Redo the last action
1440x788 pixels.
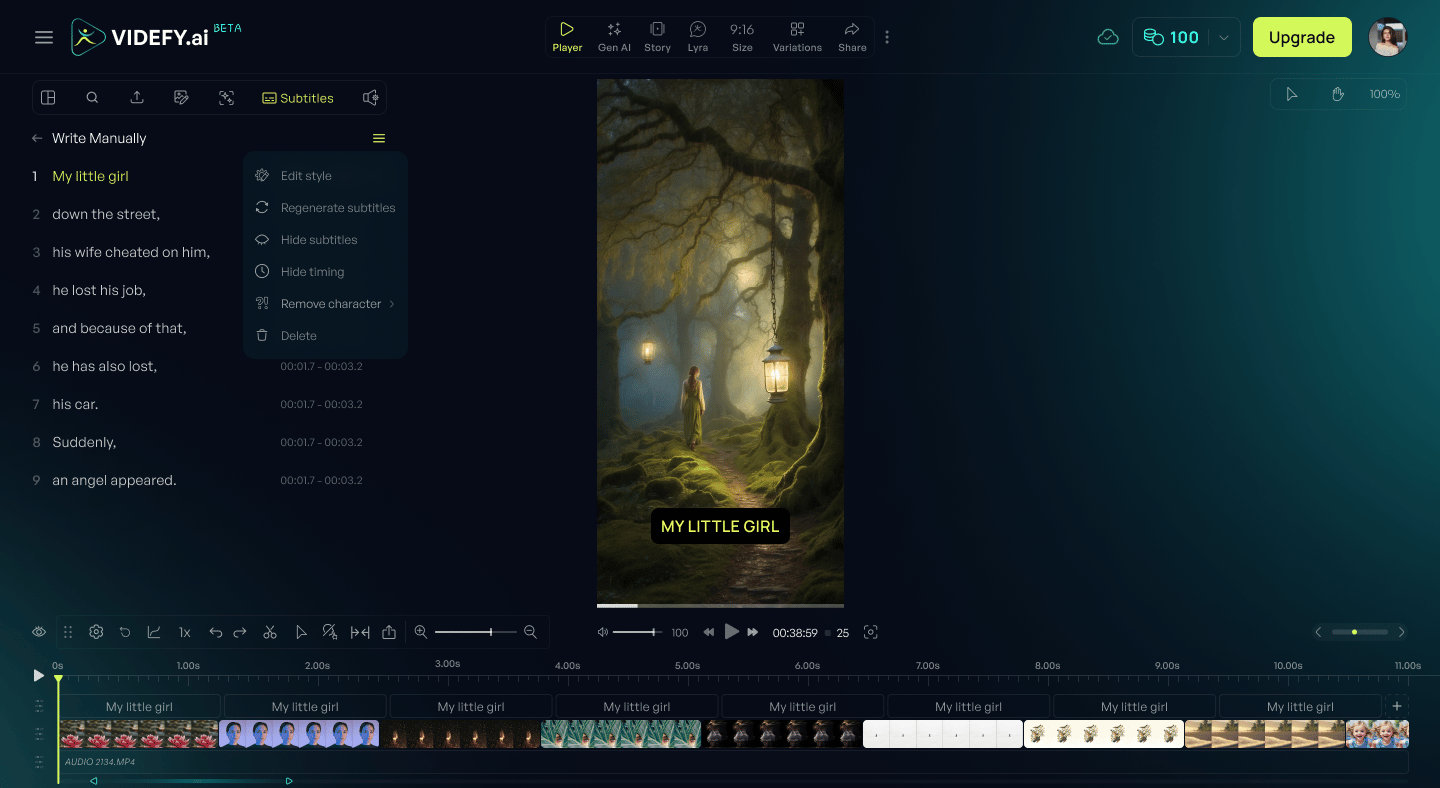tap(240, 632)
